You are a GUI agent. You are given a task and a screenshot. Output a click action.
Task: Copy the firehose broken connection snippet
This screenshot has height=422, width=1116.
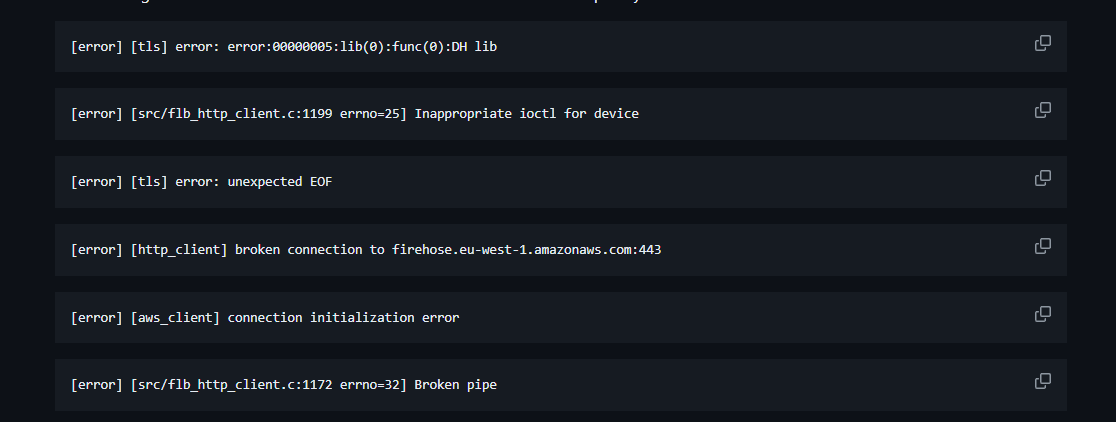[1042, 246]
